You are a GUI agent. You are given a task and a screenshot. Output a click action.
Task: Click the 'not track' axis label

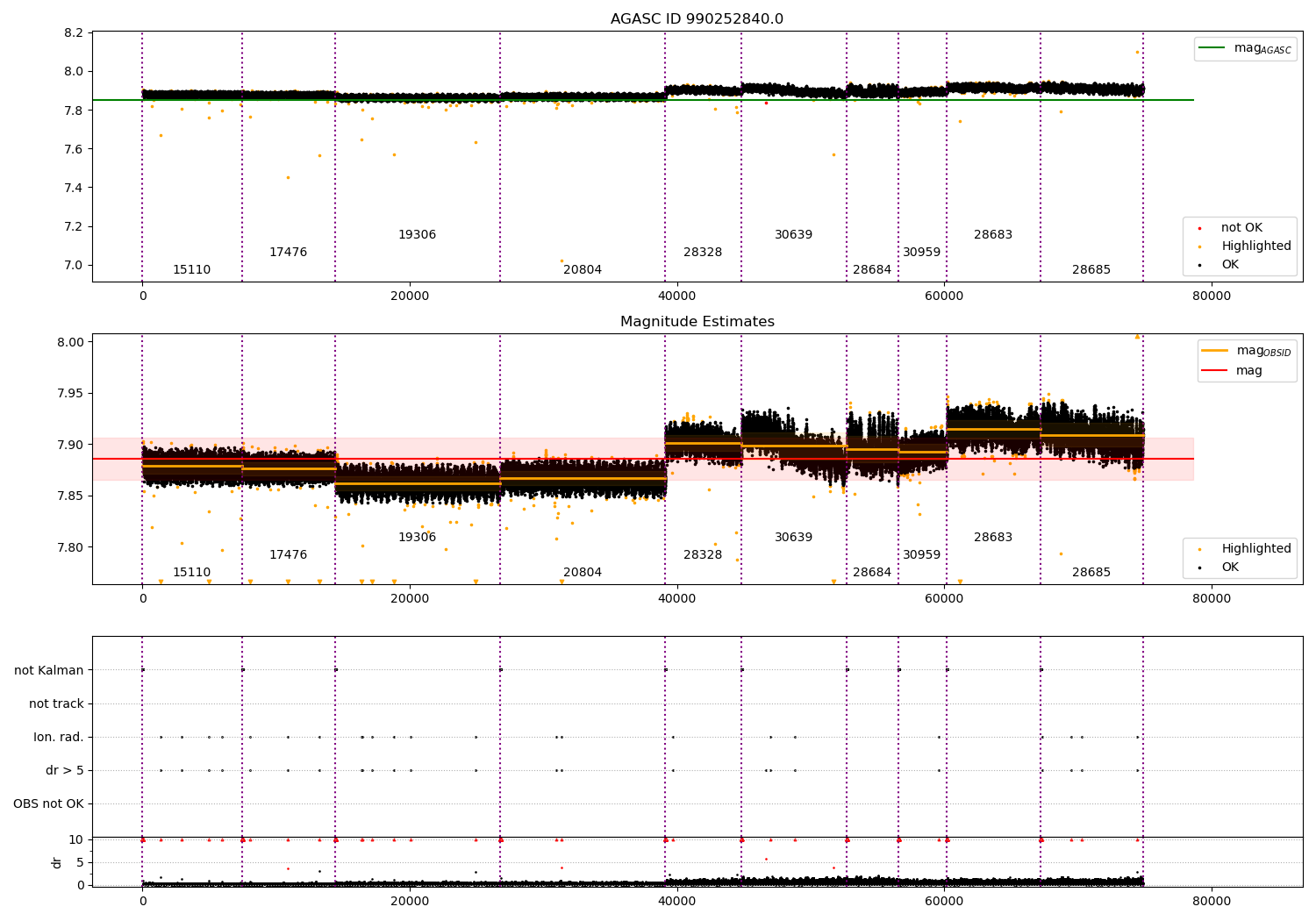coord(56,703)
